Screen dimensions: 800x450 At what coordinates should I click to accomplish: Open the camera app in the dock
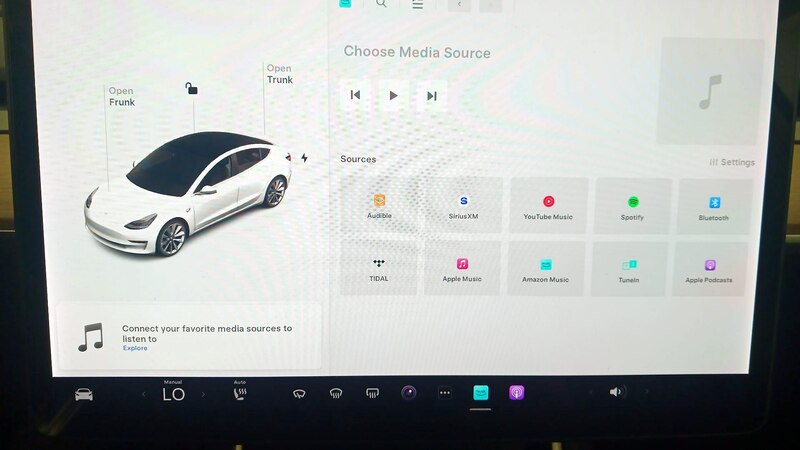click(x=409, y=392)
